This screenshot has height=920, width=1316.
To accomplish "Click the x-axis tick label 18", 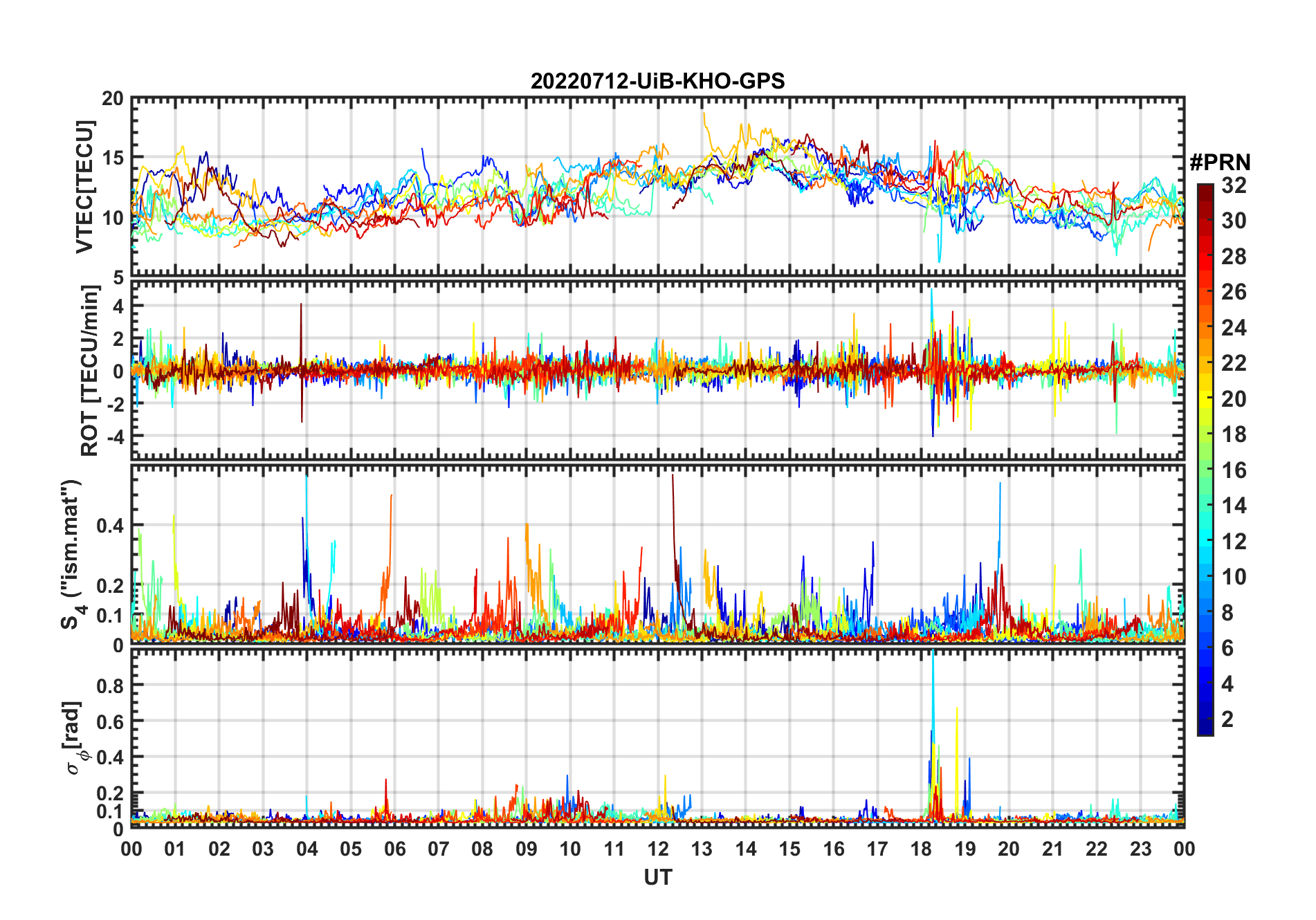I will [x=921, y=849].
